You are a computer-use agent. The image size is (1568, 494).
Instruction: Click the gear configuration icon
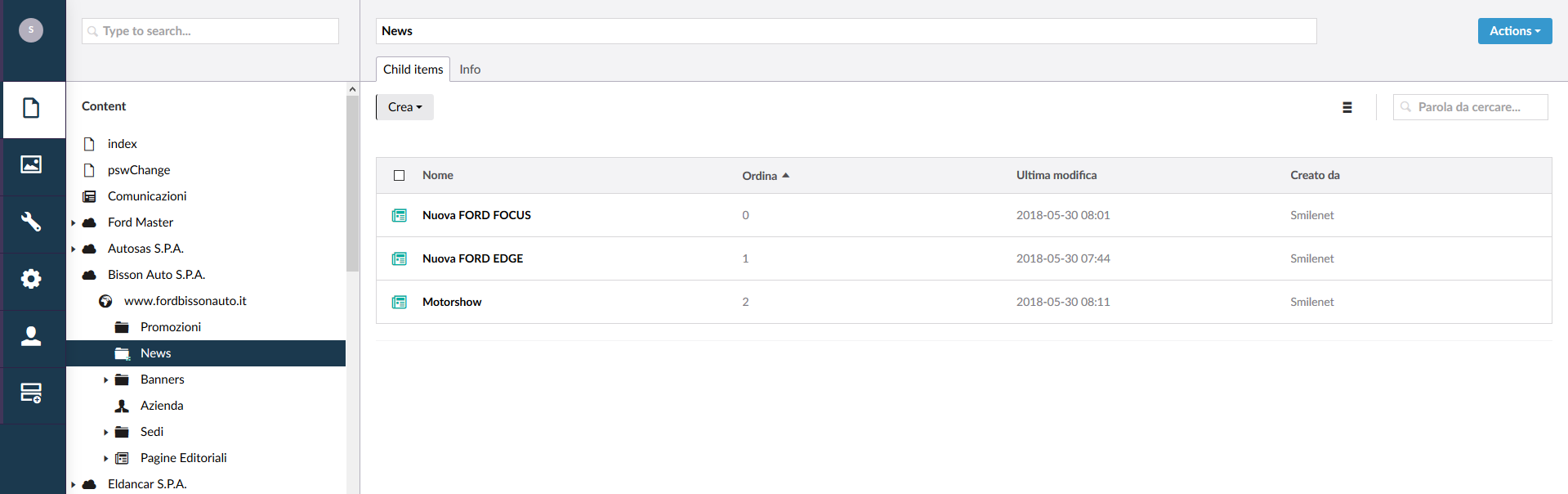click(32, 279)
